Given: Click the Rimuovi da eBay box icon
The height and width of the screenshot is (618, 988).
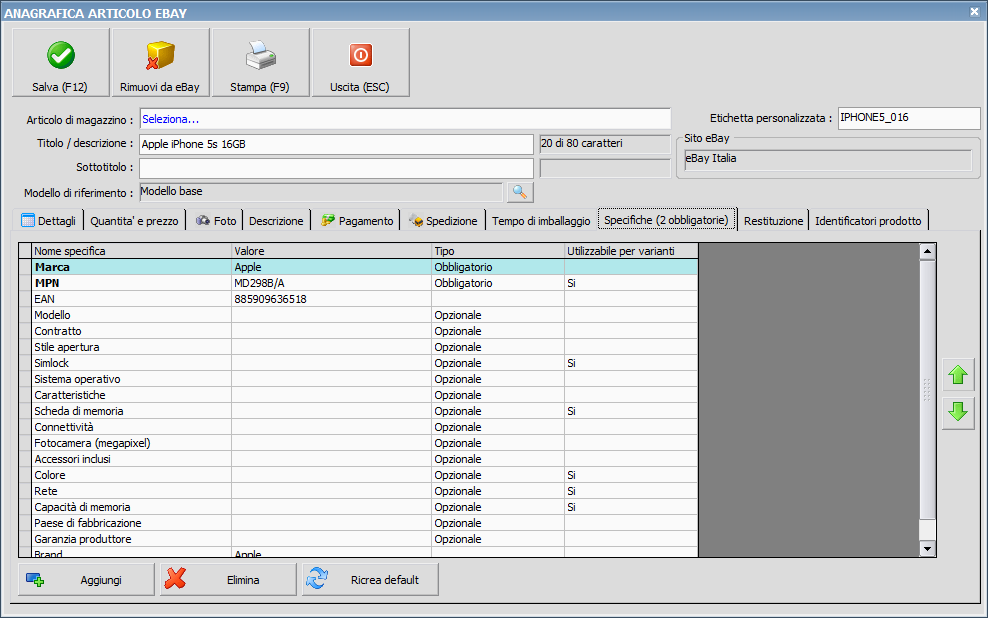Looking at the screenshot, I should pos(160,55).
